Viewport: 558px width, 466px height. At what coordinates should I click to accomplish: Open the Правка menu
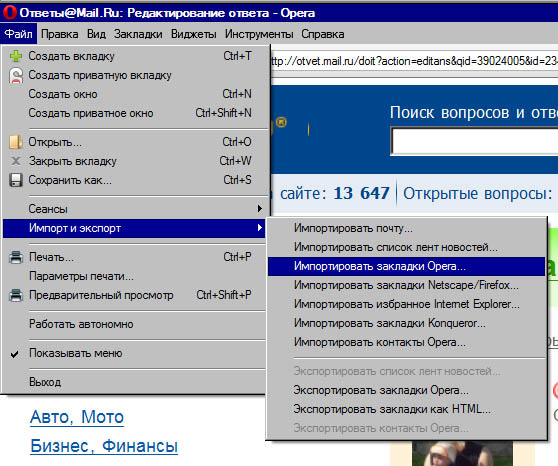point(59,34)
